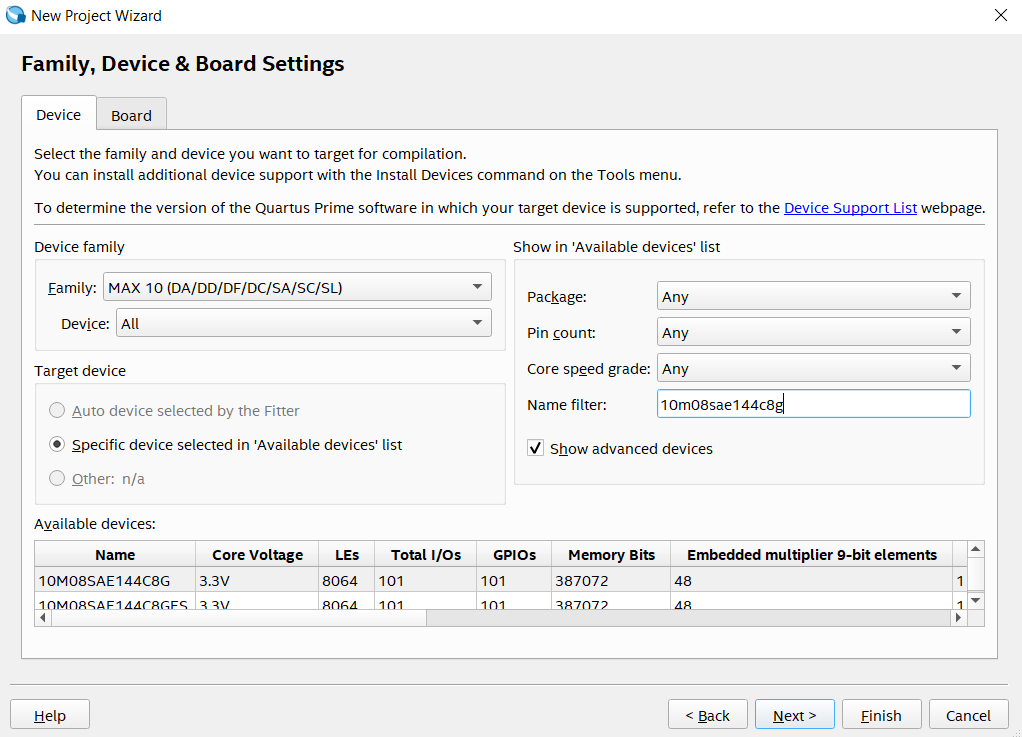Click into the Name filter field
The width and height of the screenshot is (1022, 737).
[813, 404]
